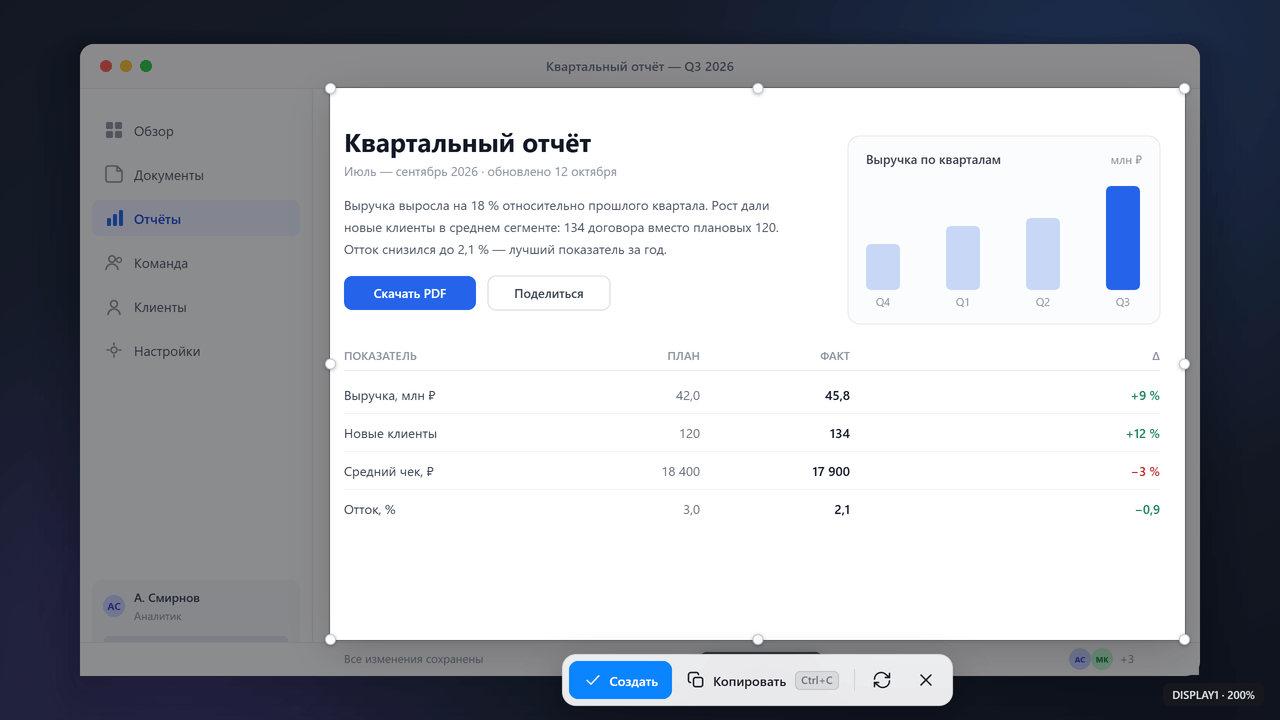Click the refresh icon in capture toolbar
Image resolution: width=1280 pixels, height=720 pixels.
[881, 680]
